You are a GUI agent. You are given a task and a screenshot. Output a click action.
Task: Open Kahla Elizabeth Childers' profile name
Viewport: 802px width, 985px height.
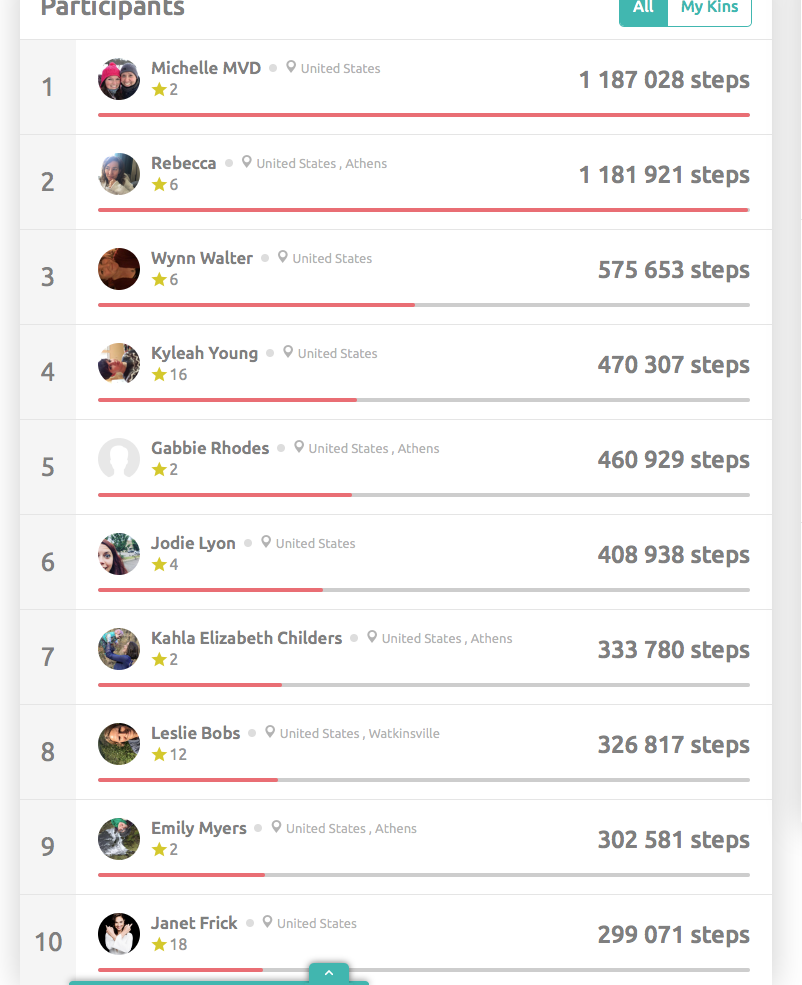click(x=247, y=638)
